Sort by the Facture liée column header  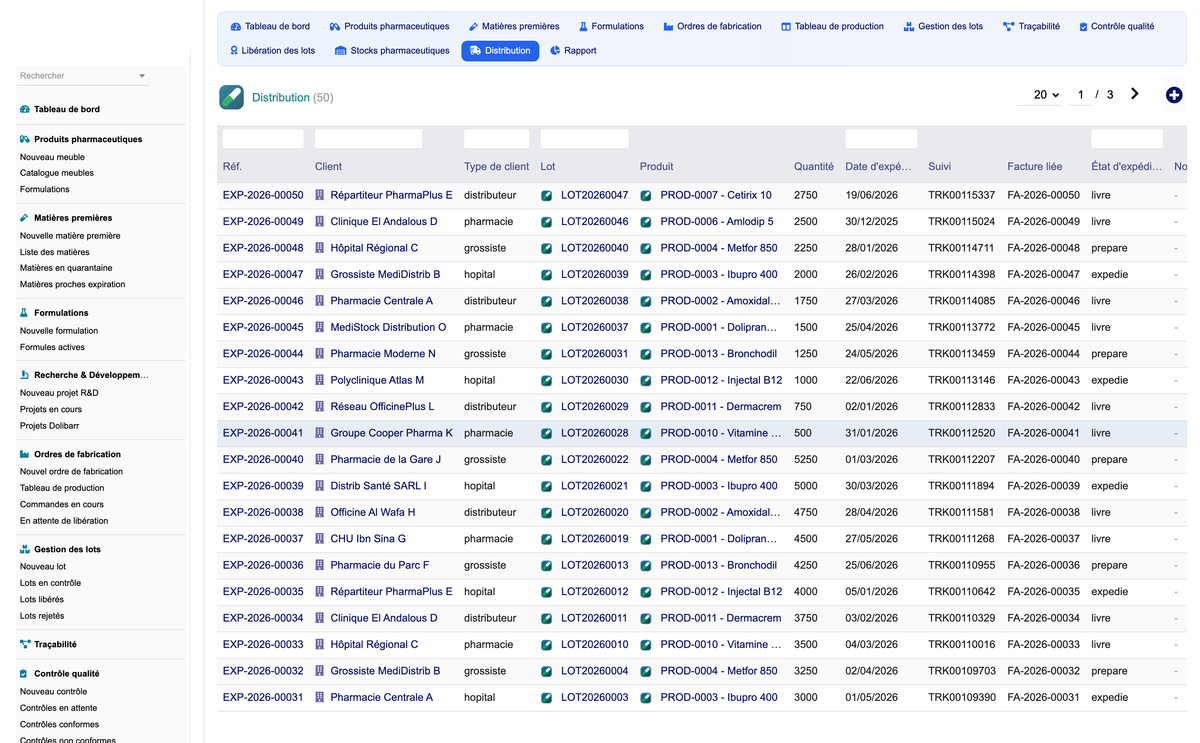[1035, 167]
